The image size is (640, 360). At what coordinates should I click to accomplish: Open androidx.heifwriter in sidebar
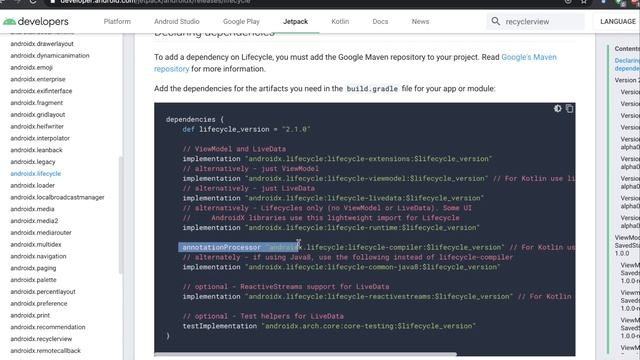tap(37, 127)
